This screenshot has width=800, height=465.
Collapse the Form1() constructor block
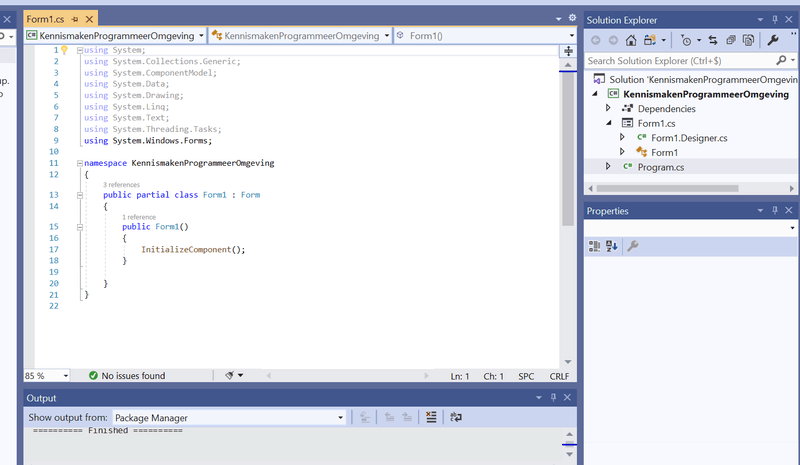(80, 227)
